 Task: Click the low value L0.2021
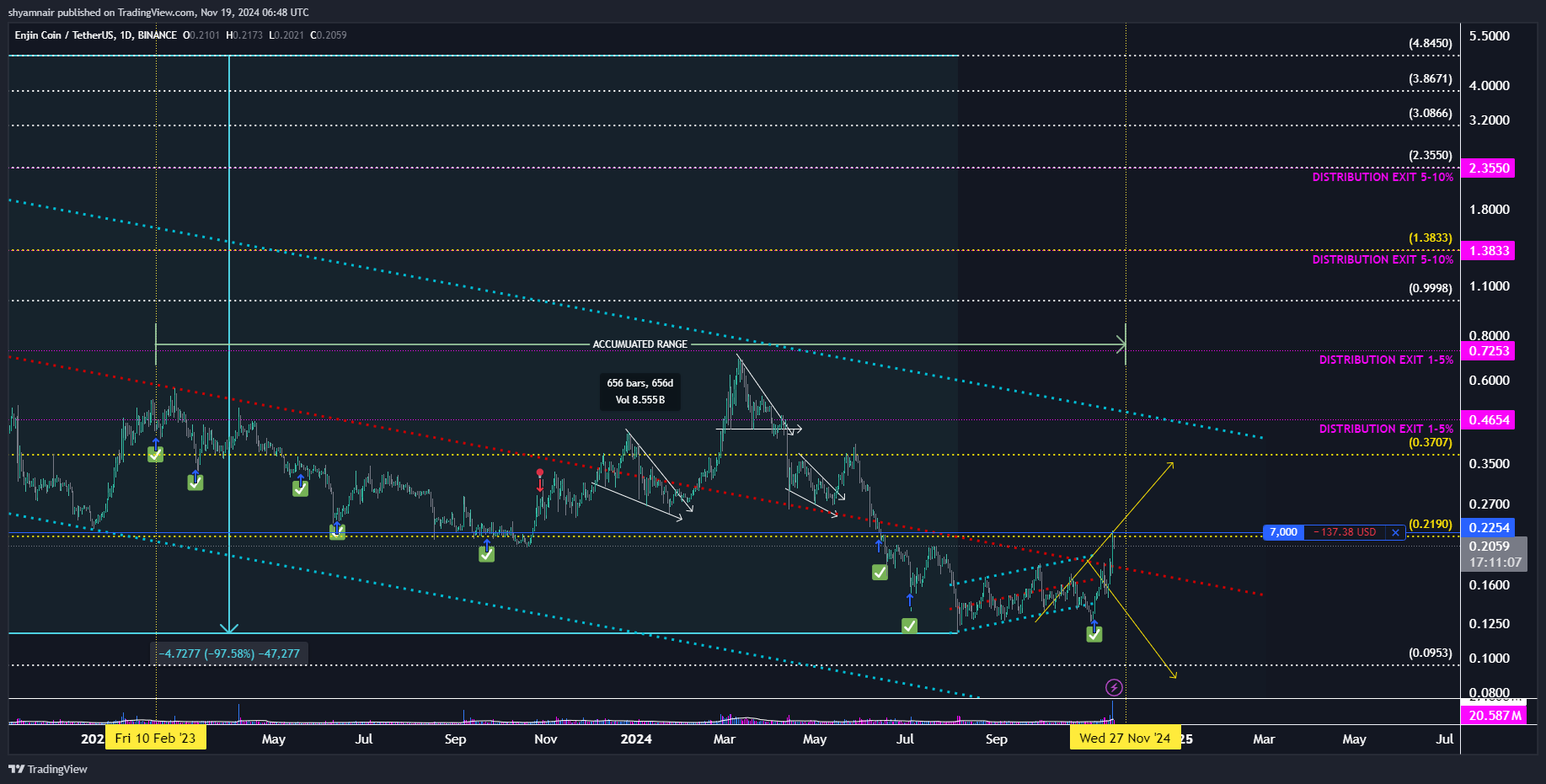(286, 35)
